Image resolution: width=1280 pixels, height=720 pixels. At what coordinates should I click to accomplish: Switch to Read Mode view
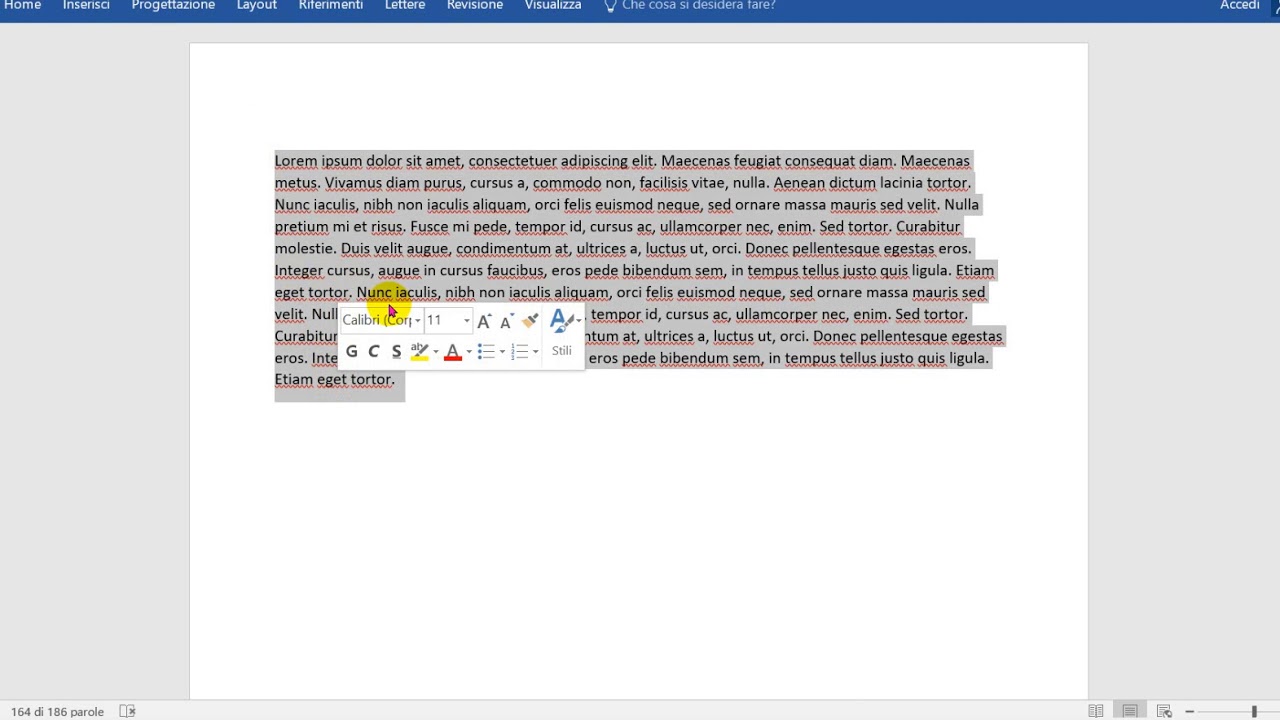(1096, 711)
